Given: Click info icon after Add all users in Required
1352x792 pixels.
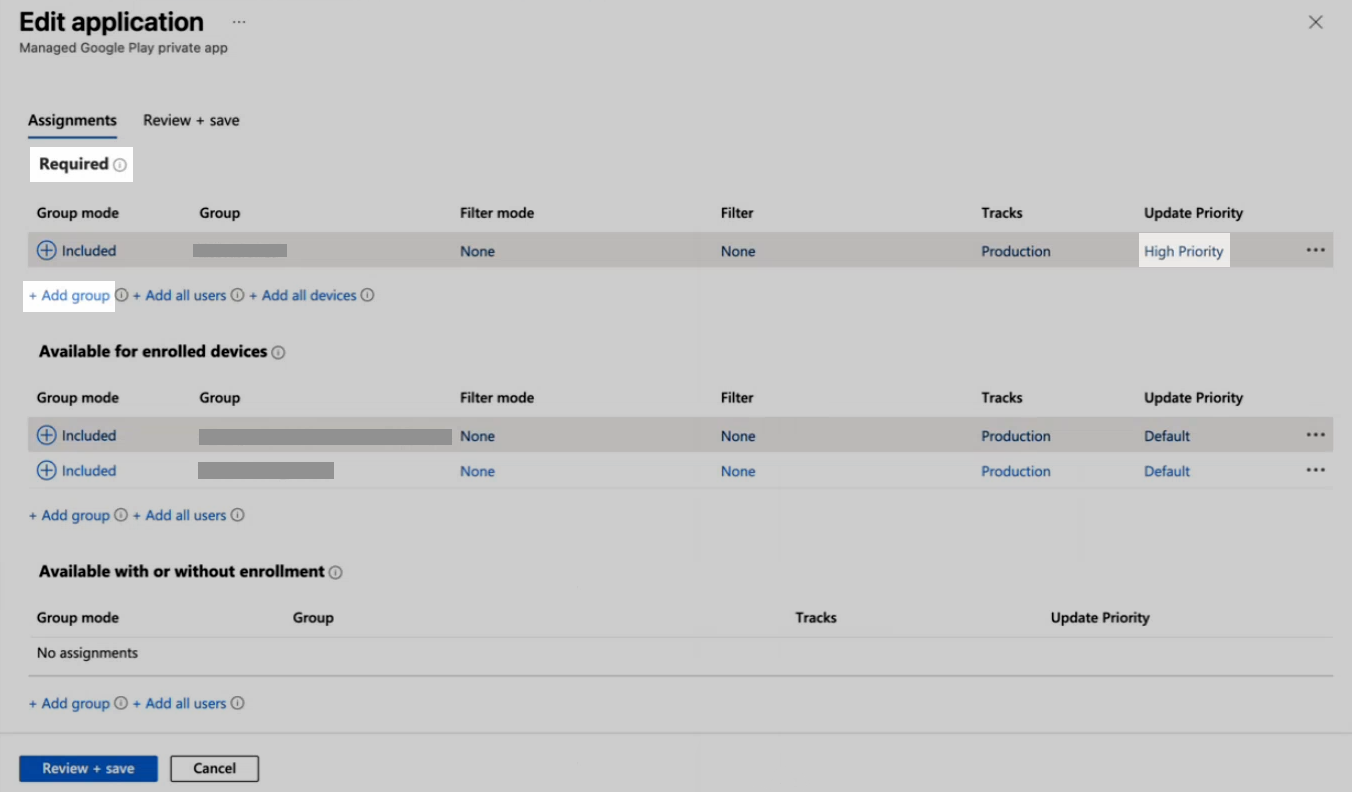Looking at the screenshot, I should click(237, 296).
